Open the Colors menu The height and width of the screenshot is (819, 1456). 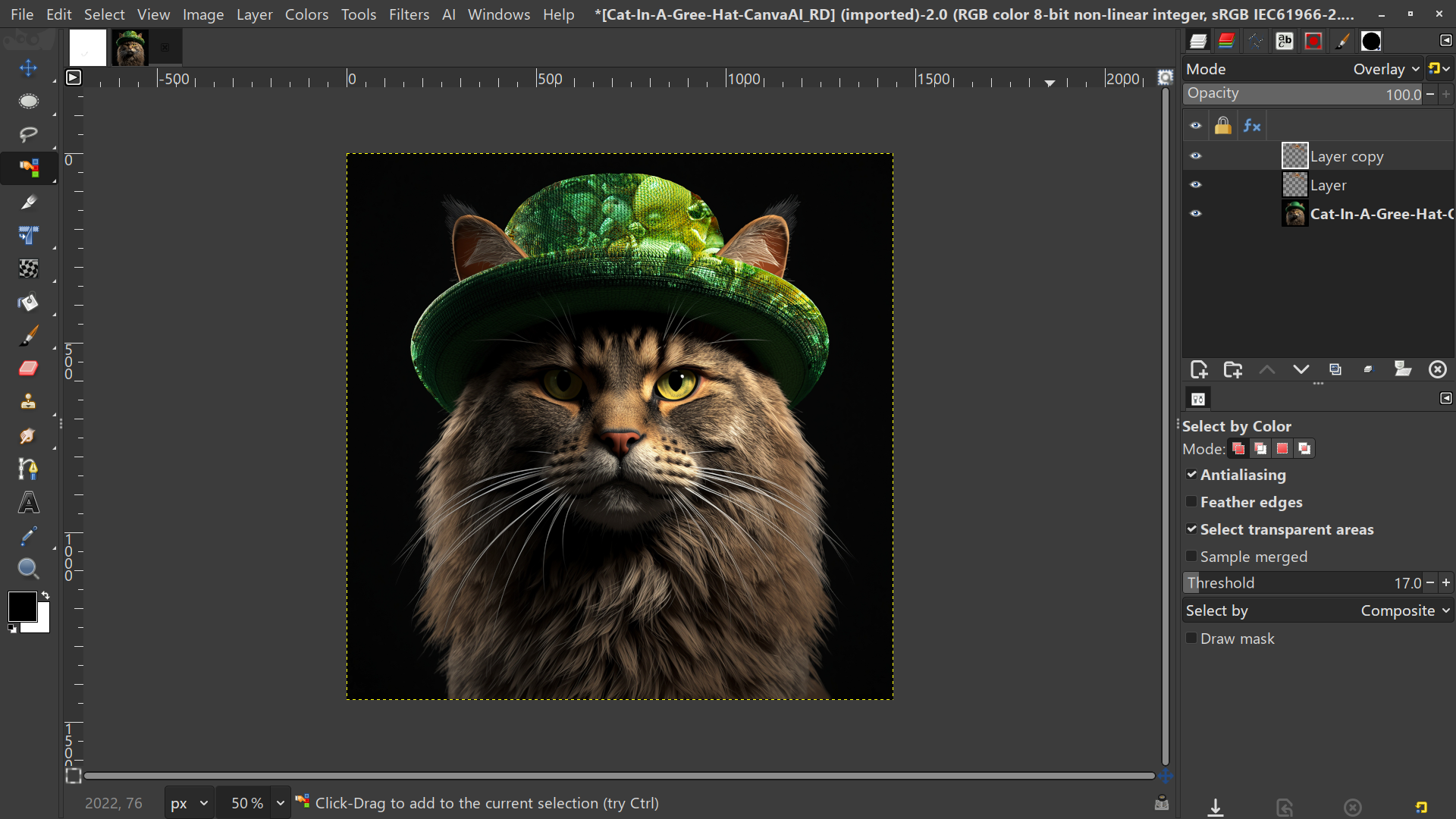click(306, 14)
